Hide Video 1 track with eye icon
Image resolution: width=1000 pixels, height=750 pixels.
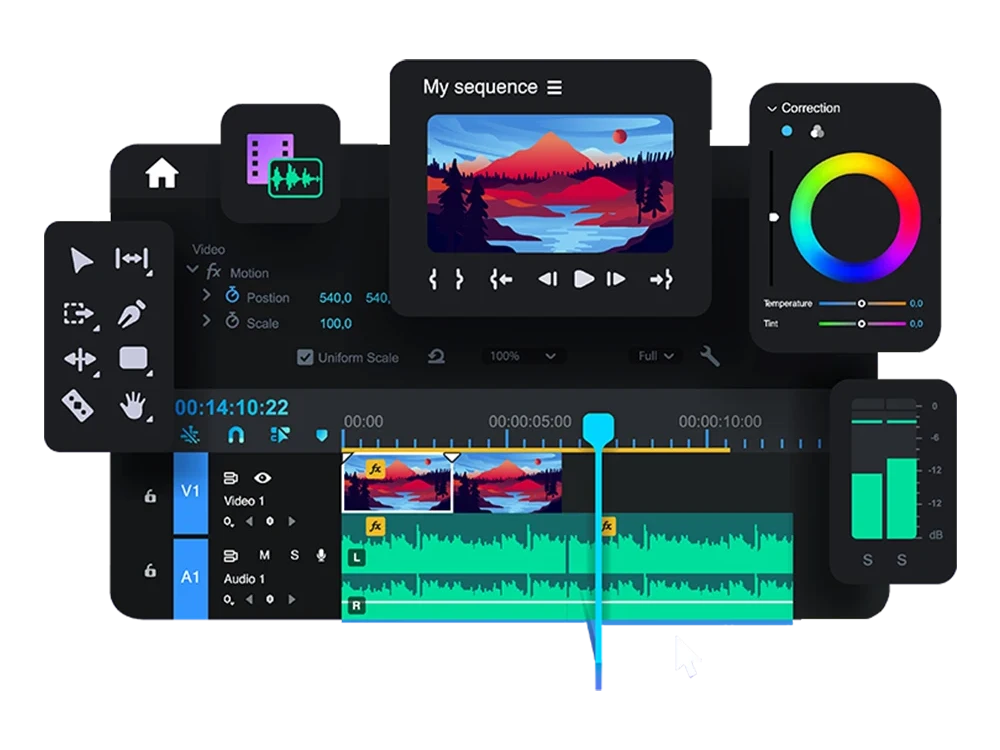[x=262, y=478]
